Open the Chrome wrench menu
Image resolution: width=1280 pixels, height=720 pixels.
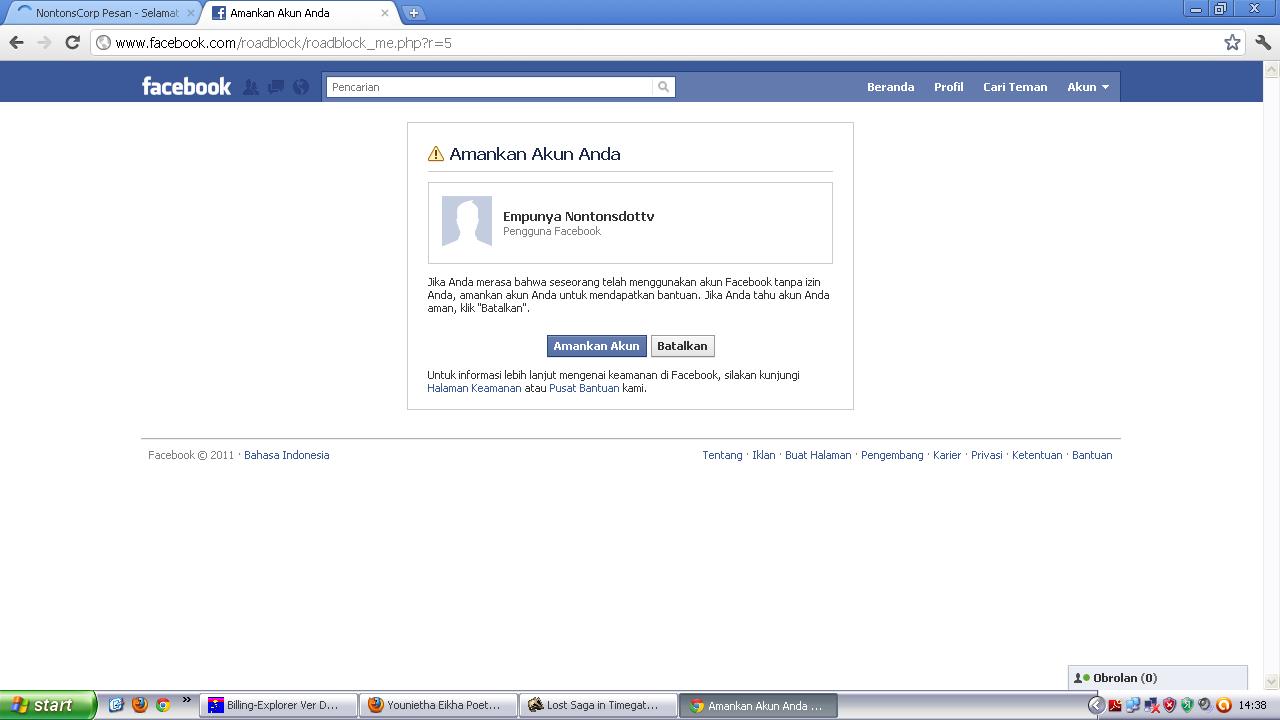(1263, 42)
